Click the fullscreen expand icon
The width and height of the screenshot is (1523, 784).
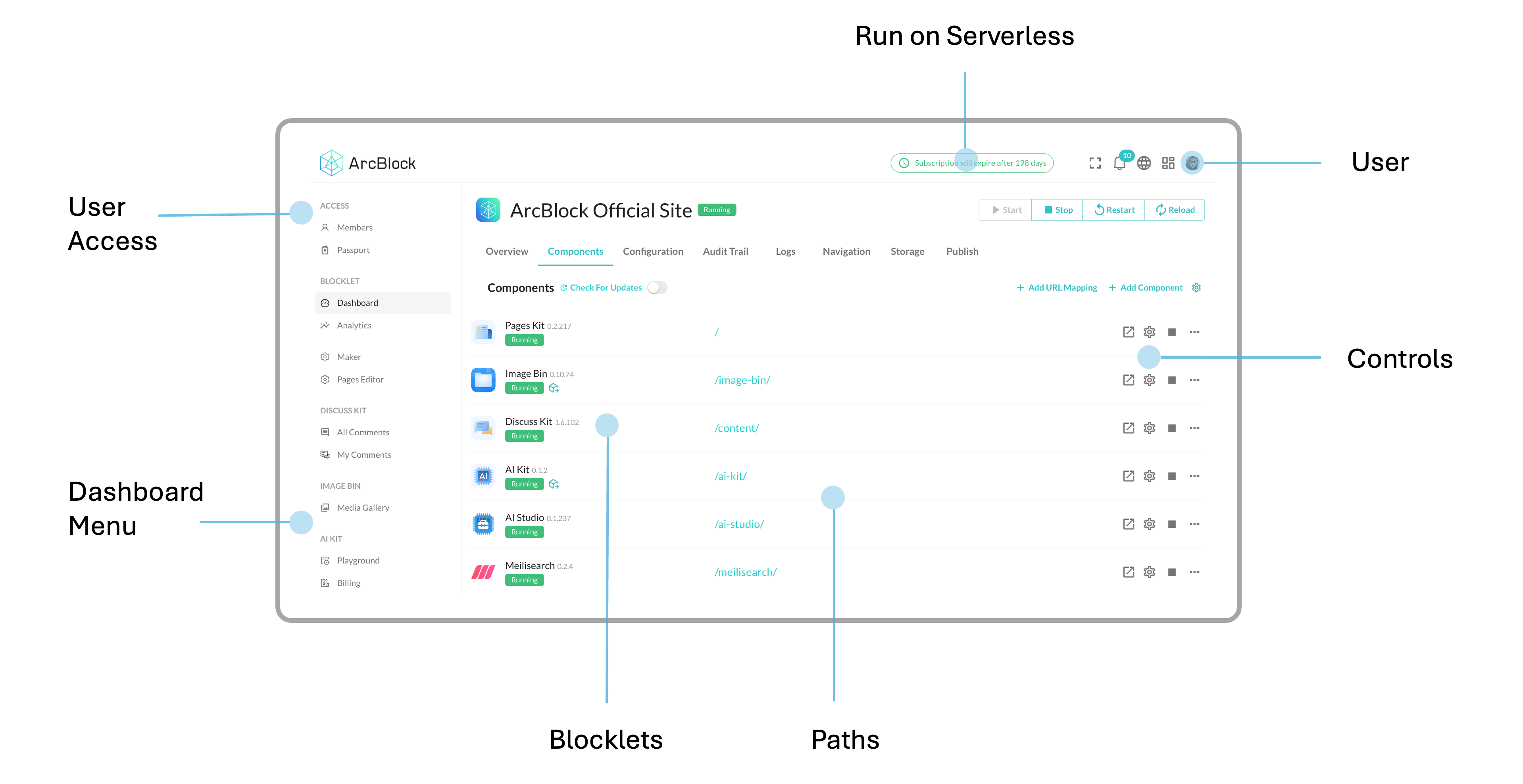point(1095,163)
